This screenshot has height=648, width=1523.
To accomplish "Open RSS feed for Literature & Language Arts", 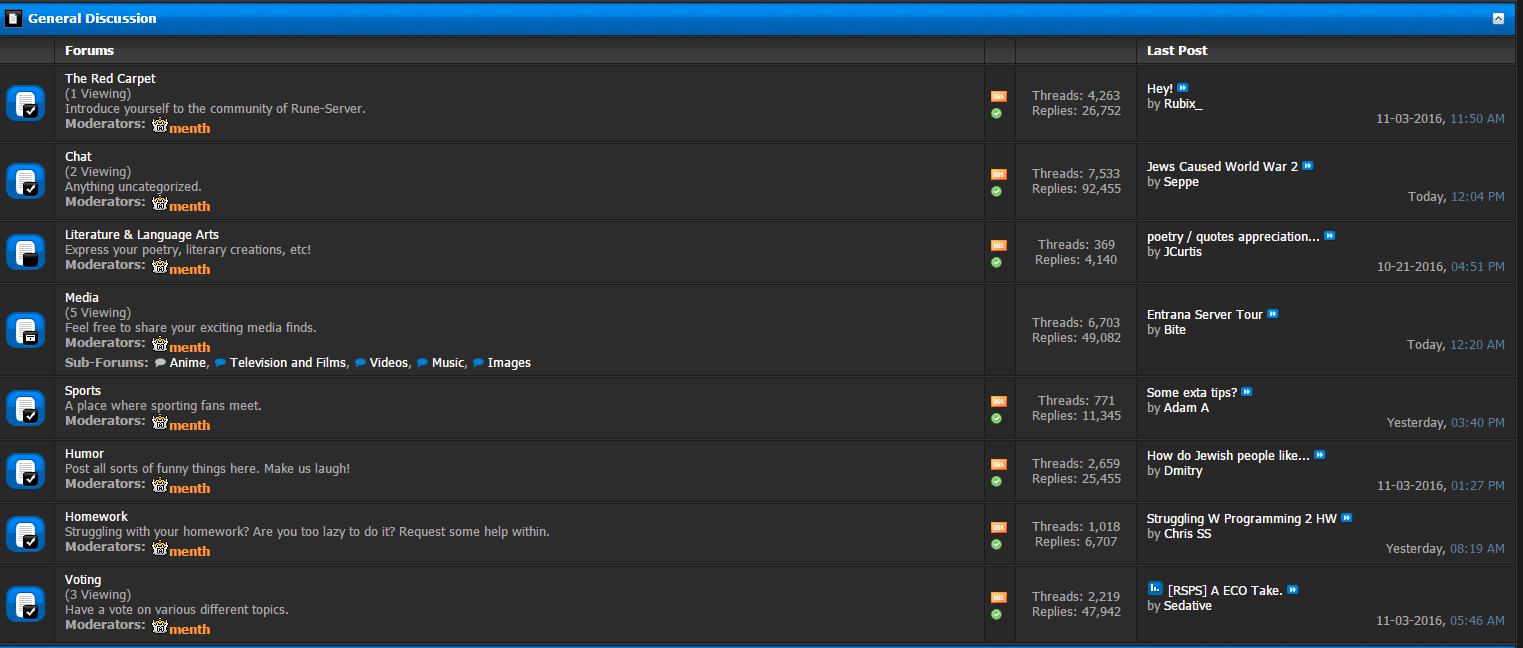I will click(999, 245).
